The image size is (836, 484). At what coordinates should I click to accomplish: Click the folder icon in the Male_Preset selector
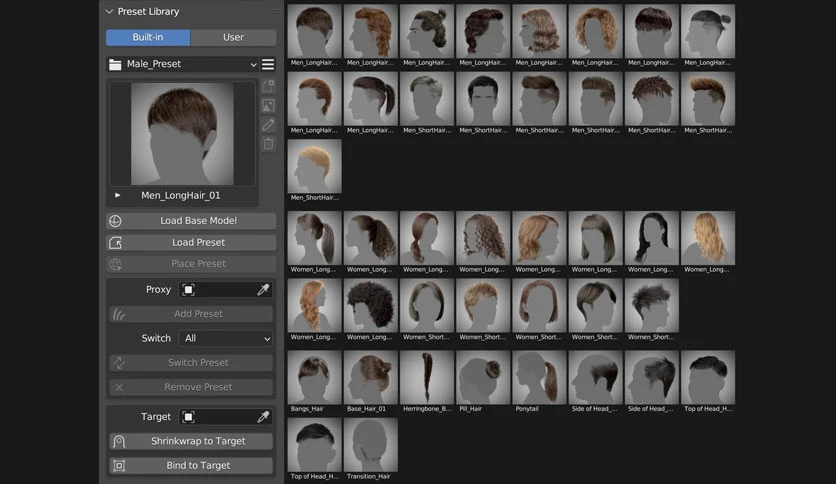115,64
